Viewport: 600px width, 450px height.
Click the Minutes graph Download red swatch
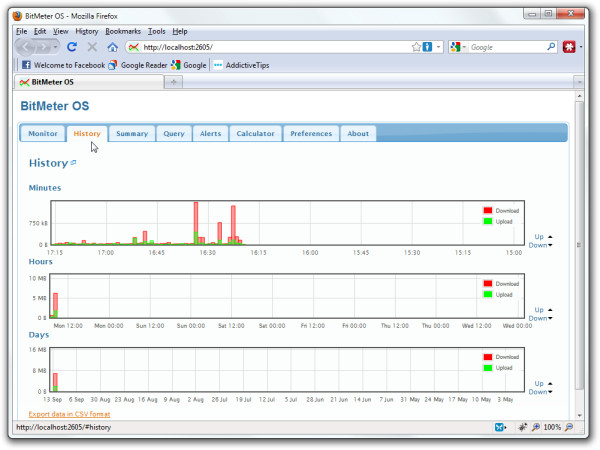(488, 210)
